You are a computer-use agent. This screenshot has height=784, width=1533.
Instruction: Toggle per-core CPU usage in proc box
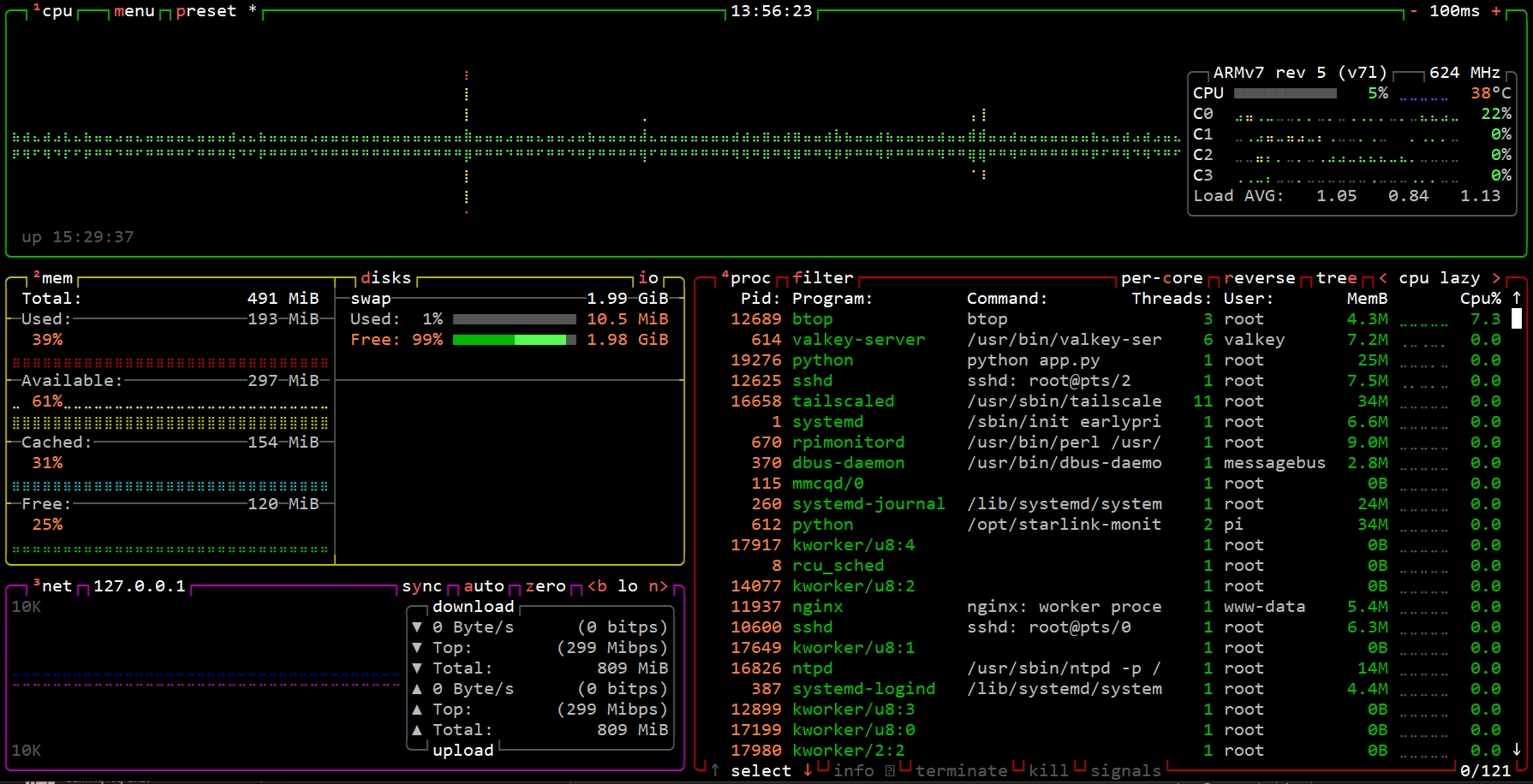1161,278
